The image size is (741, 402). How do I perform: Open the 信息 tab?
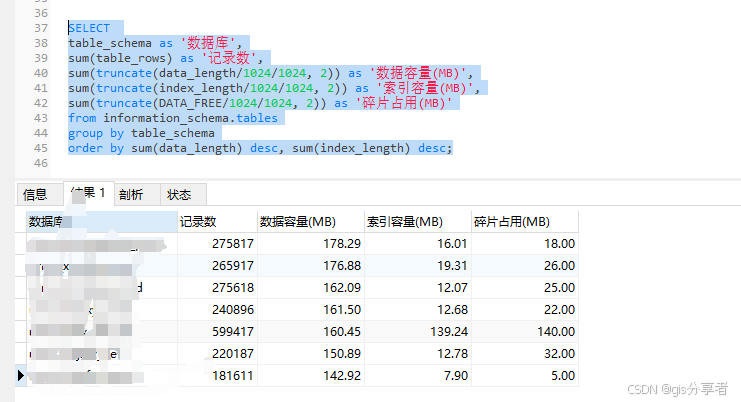[x=40, y=195]
